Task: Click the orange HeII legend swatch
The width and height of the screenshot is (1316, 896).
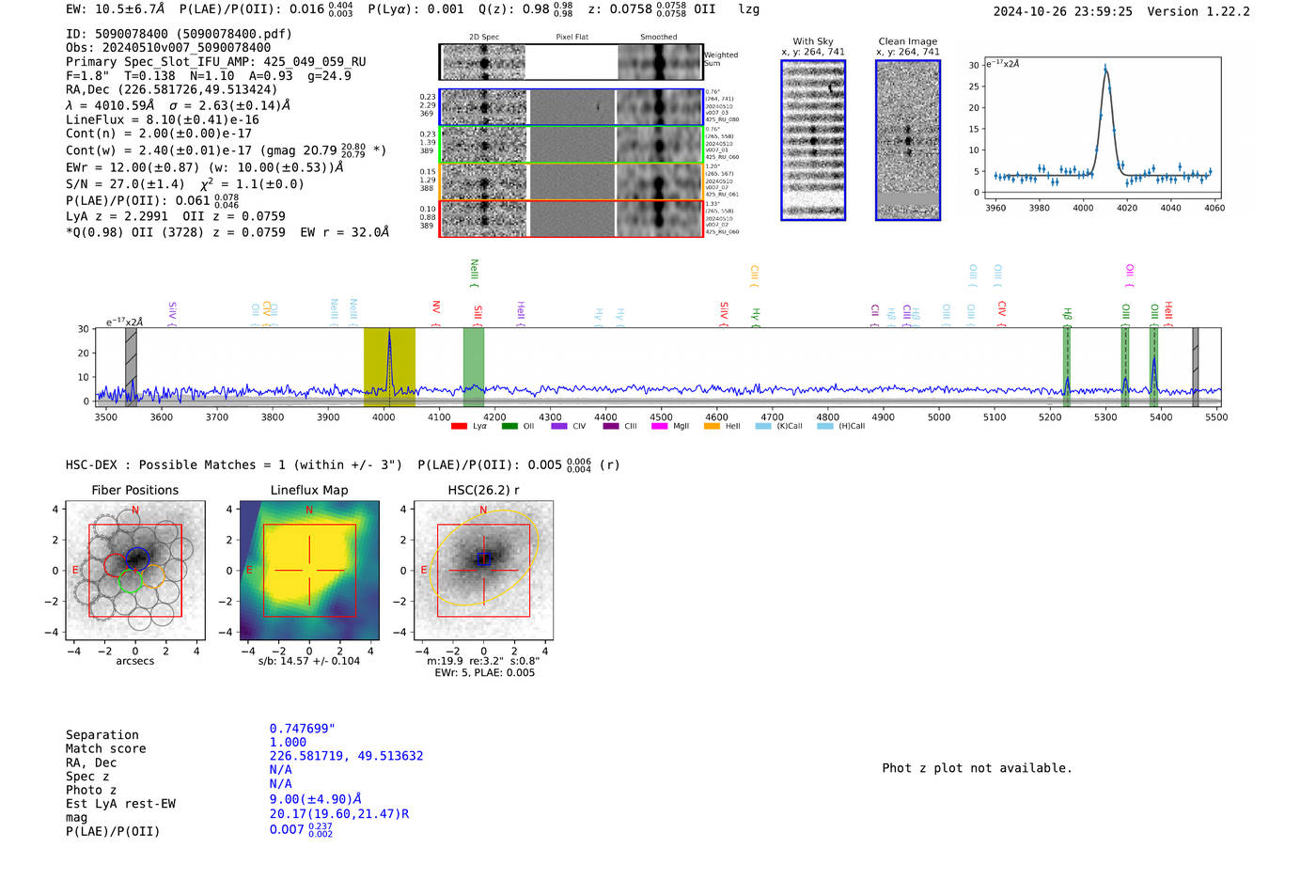Action: [x=712, y=426]
